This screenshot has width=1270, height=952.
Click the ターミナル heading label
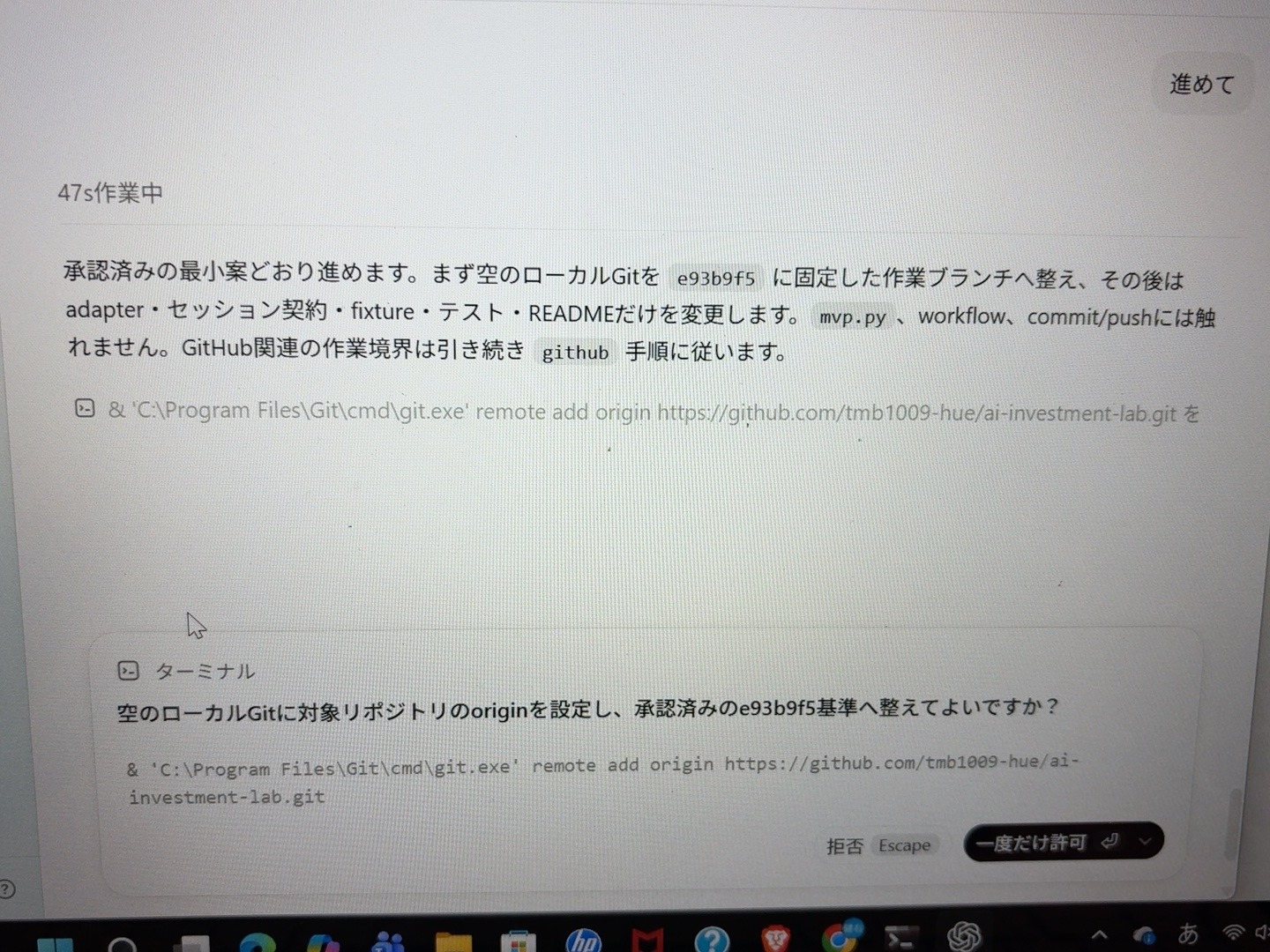point(205,672)
